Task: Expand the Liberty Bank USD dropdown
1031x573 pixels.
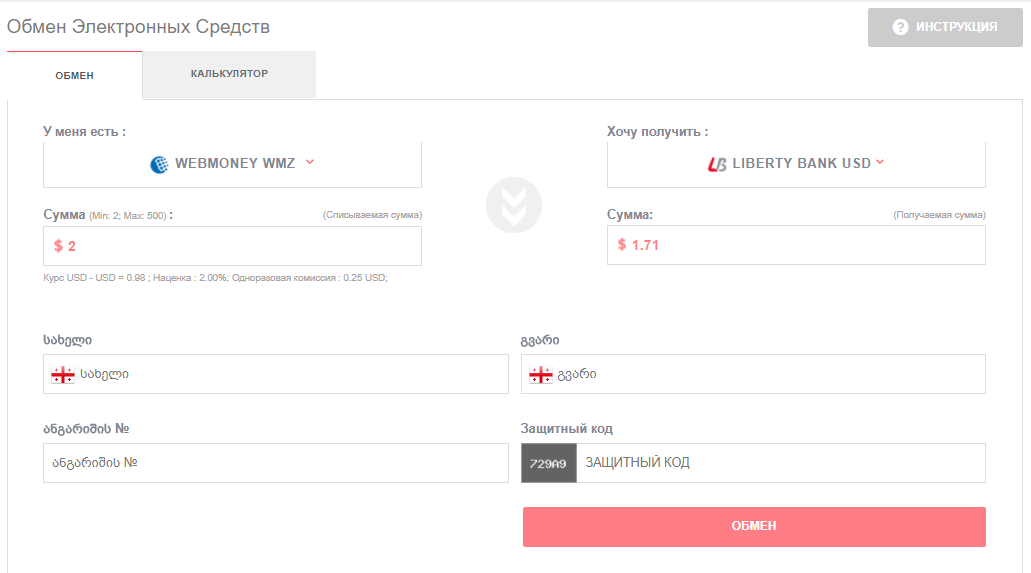Action: pyautogui.click(x=796, y=164)
